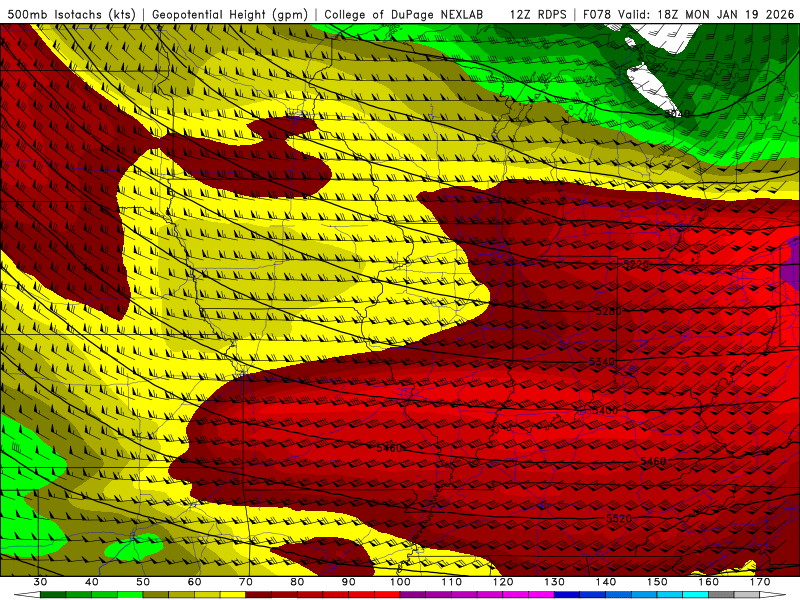Click the 80 knot colorbar tick label
Screen dimensions: 800x600
tap(297, 582)
